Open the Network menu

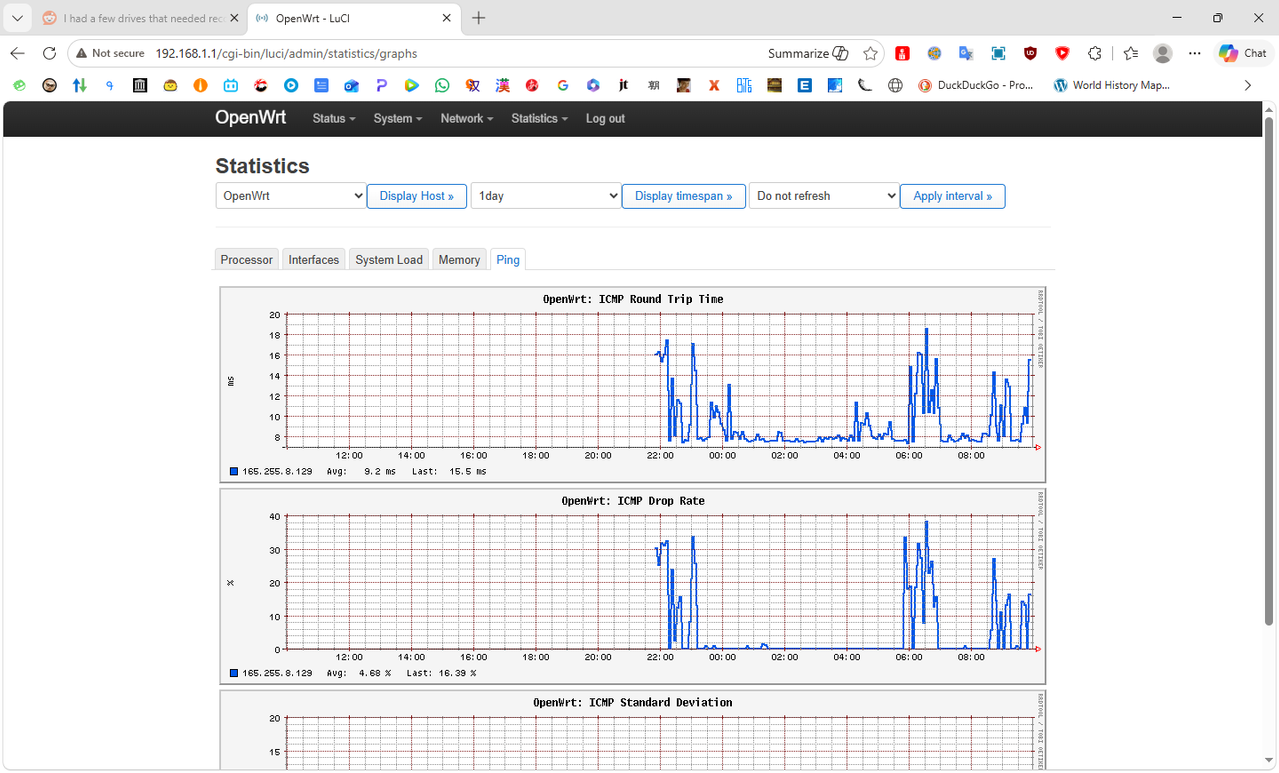[467, 118]
